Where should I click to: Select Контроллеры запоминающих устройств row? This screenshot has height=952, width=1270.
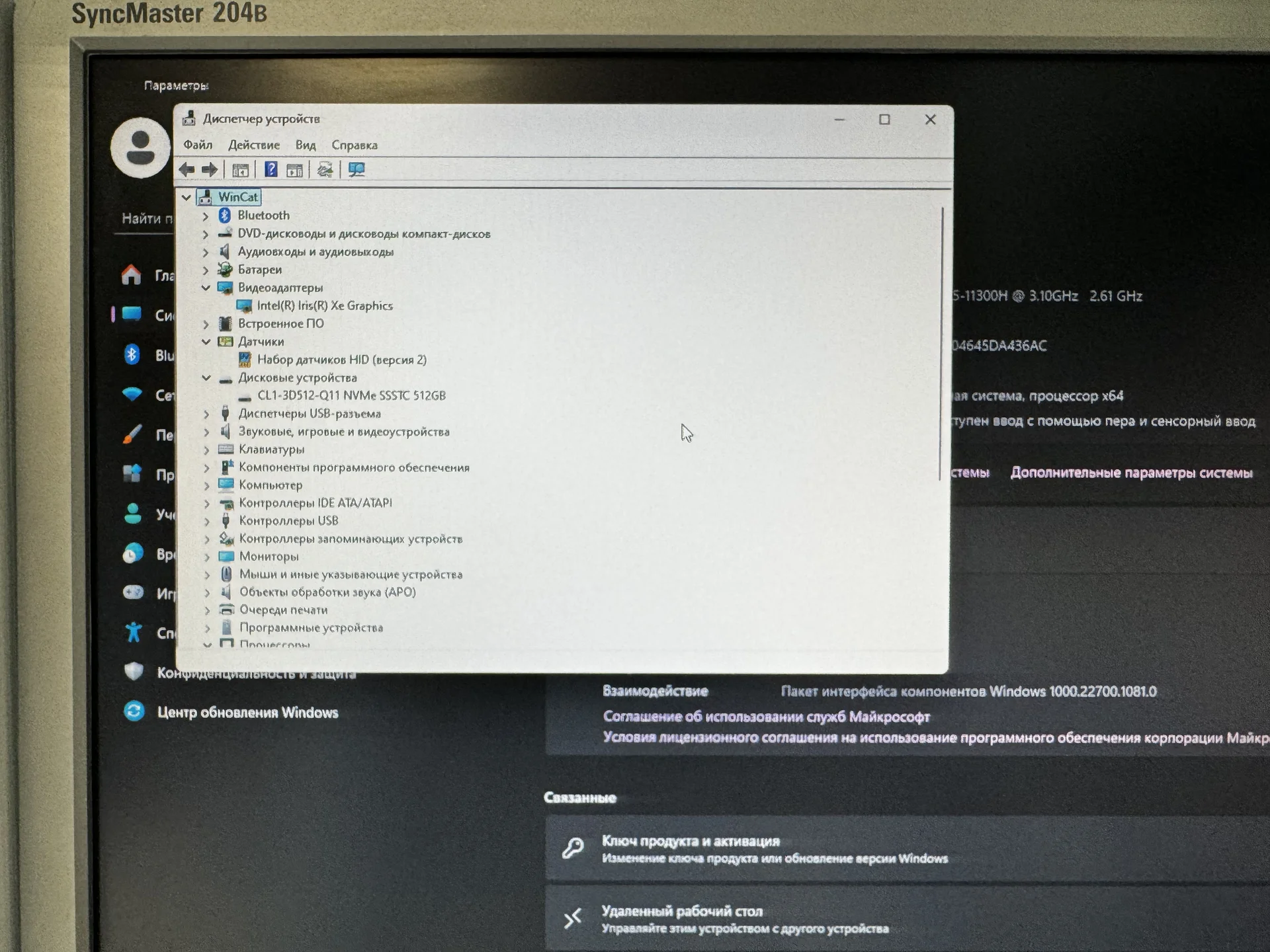(x=351, y=539)
